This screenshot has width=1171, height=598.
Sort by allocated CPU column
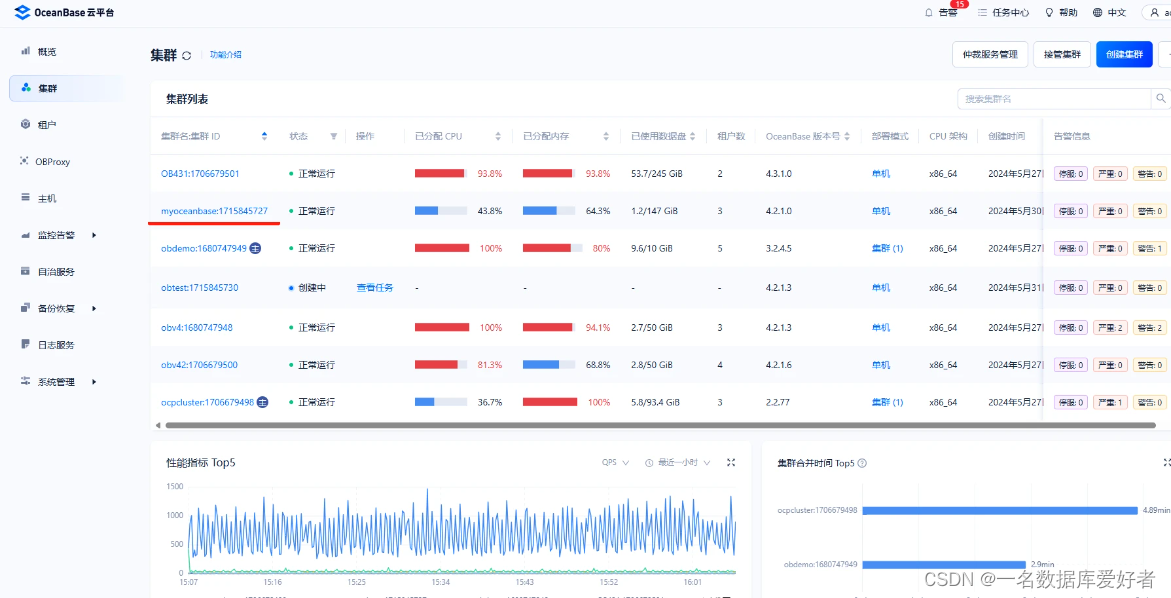click(498, 137)
